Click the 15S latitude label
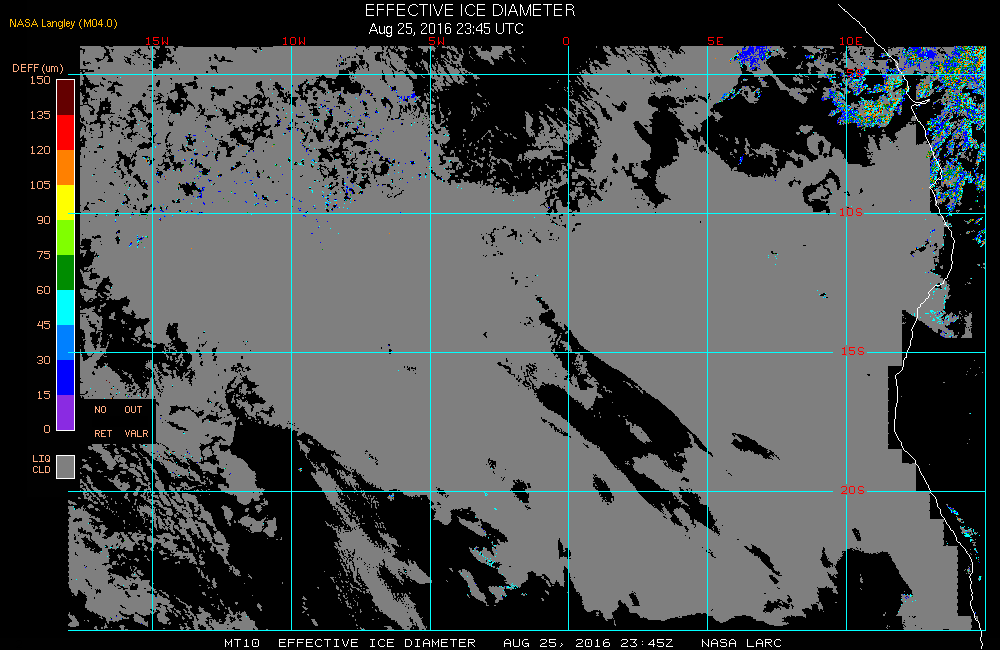 coord(853,351)
